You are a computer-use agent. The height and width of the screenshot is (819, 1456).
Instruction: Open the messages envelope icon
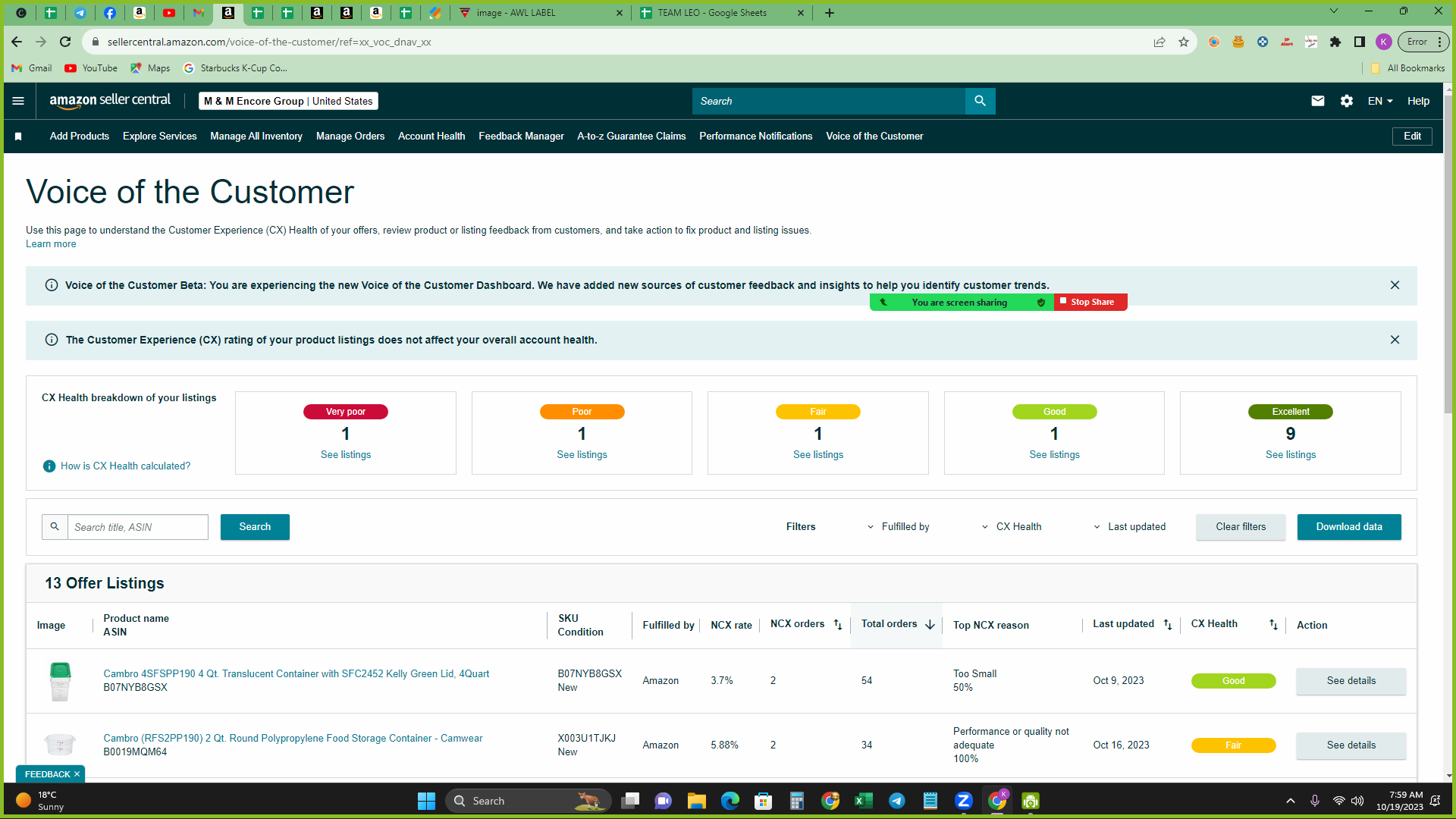click(1318, 101)
